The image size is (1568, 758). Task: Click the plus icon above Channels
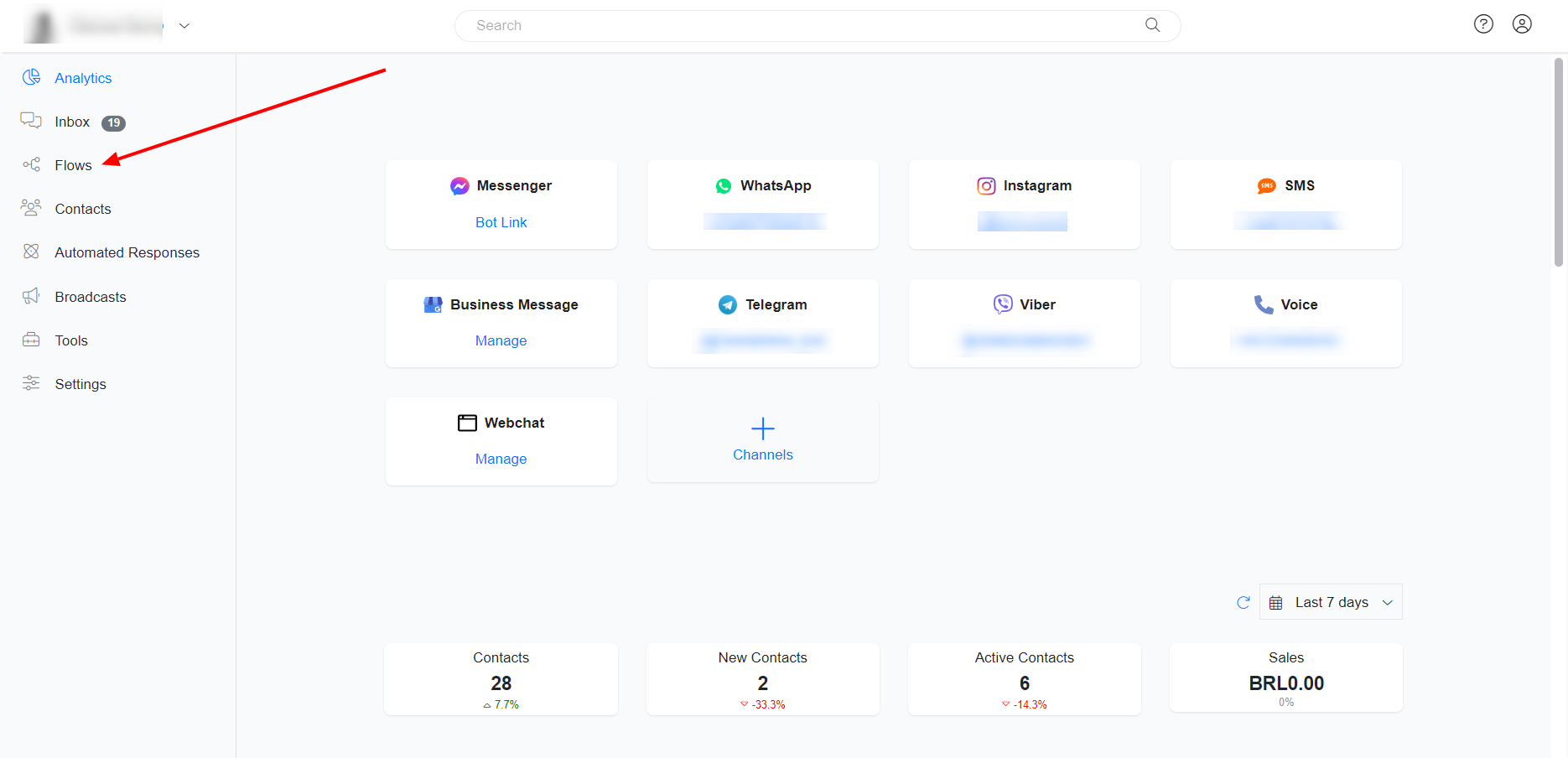[x=763, y=428]
